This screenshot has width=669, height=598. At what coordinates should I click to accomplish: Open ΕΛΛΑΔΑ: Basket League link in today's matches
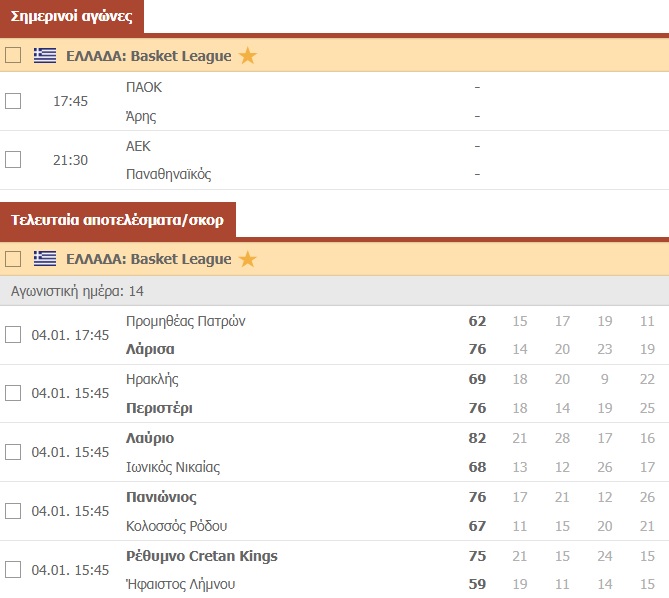148,56
